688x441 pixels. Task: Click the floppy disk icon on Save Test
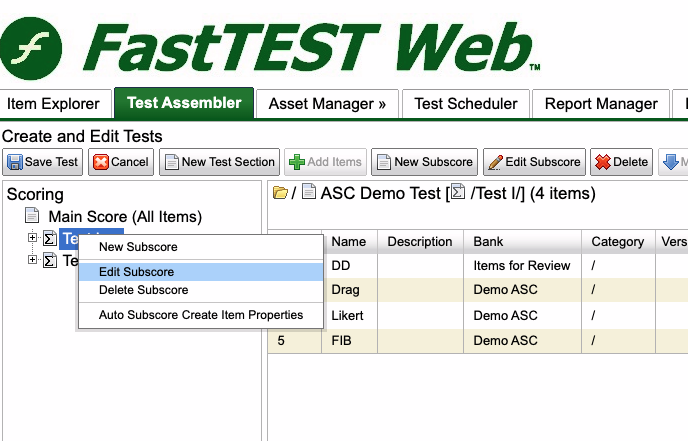[15, 162]
